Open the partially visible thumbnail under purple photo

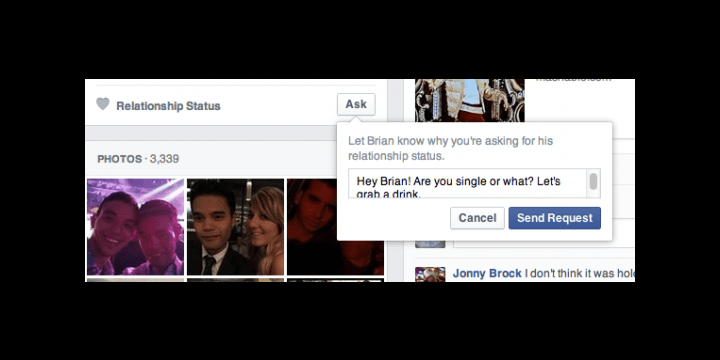(135, 280)
